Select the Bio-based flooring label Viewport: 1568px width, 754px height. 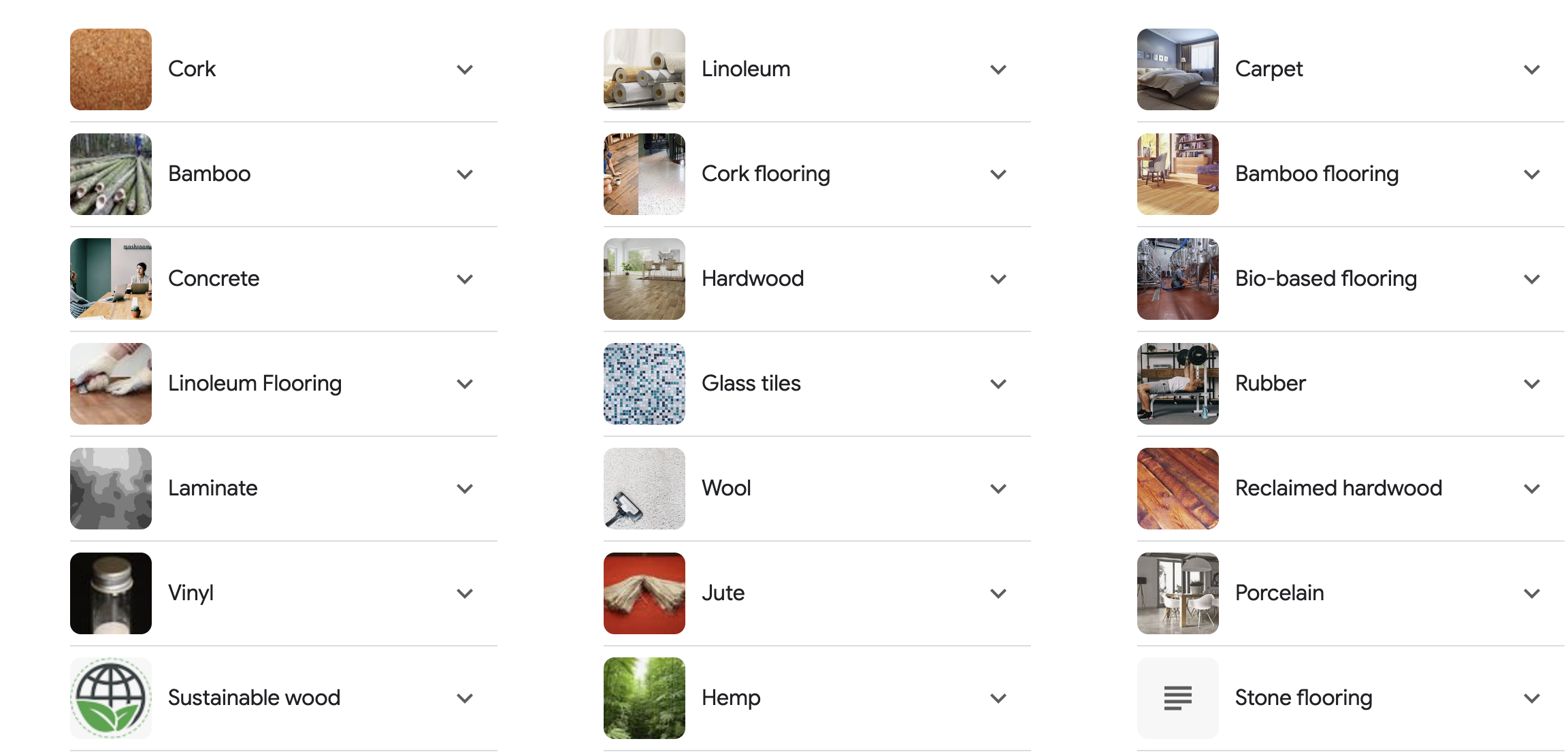1325,279
